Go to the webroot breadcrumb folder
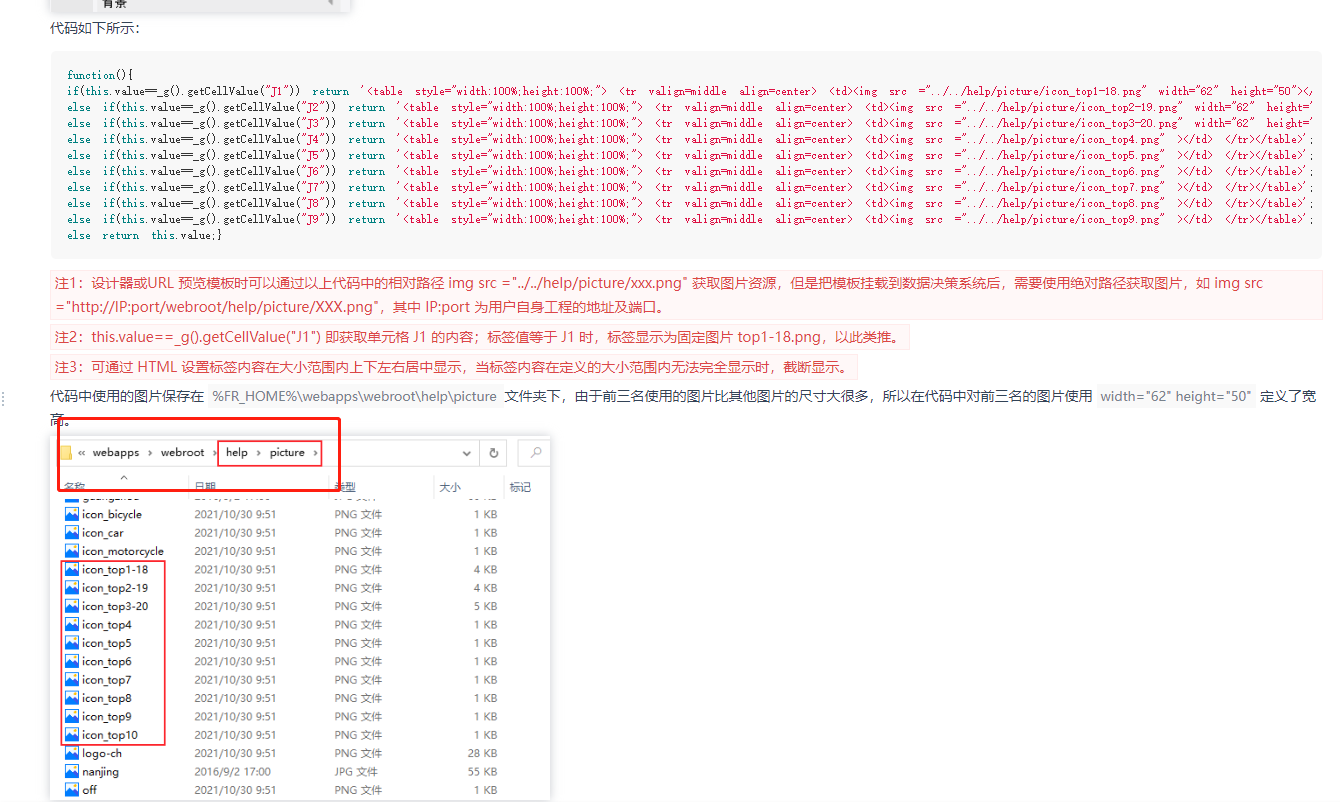Screen dimensions: 1340x802 (x=183, y=453)
